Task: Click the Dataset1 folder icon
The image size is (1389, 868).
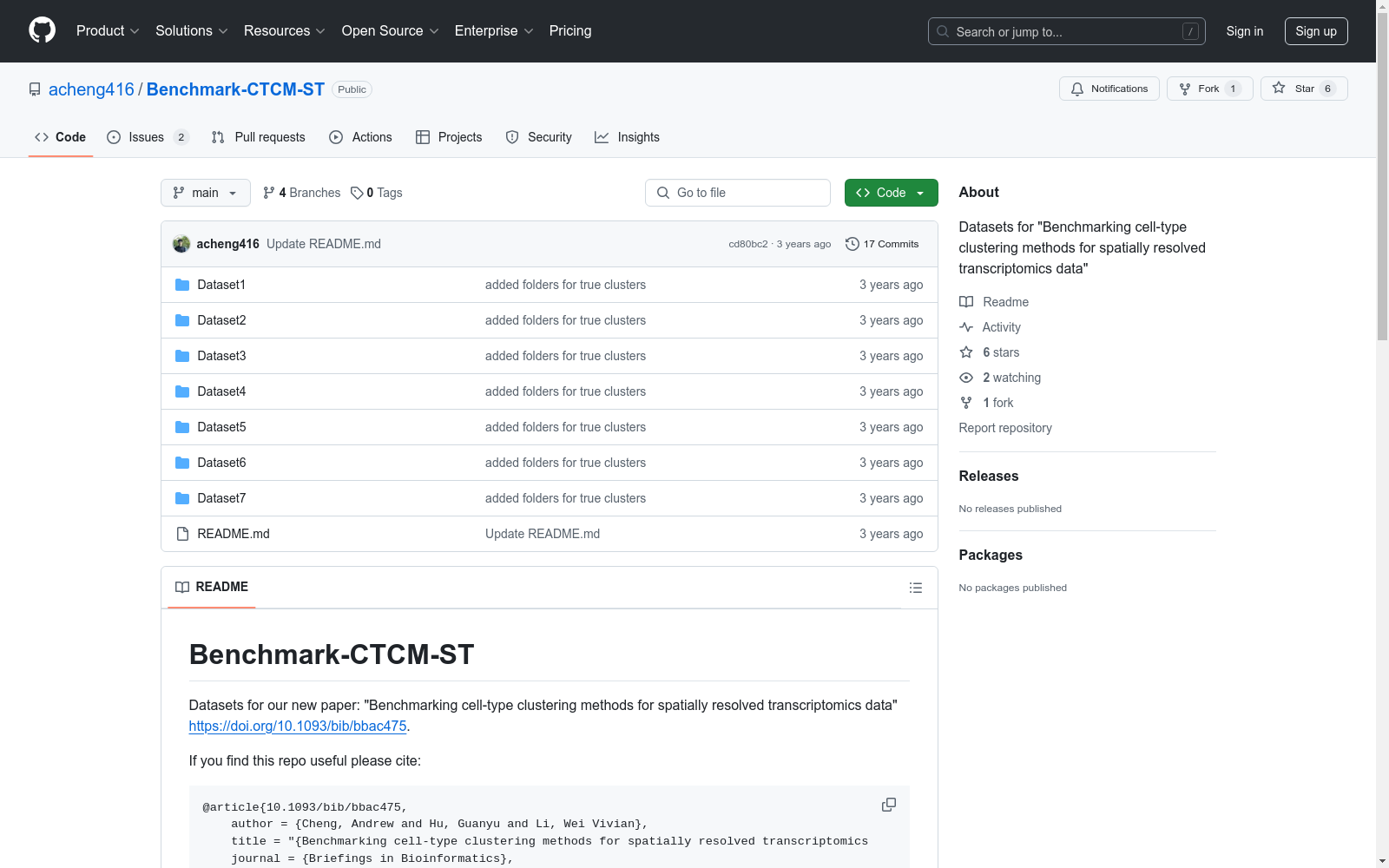Action: coord(182,285)
